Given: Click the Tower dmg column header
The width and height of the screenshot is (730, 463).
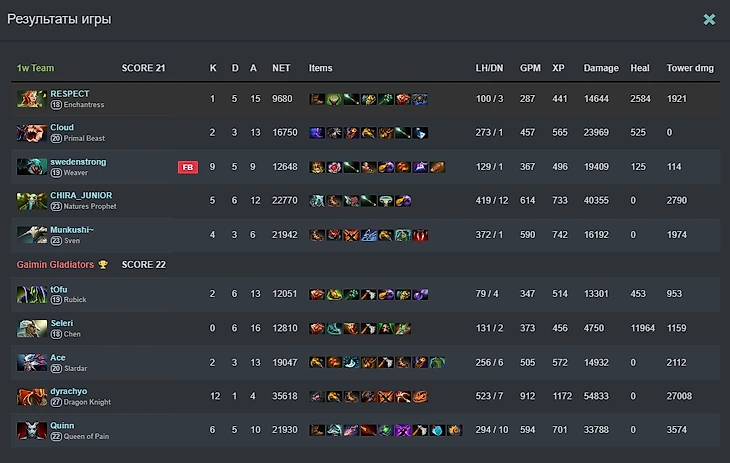Looking at the screenshot, I should (x=690, y=68).
